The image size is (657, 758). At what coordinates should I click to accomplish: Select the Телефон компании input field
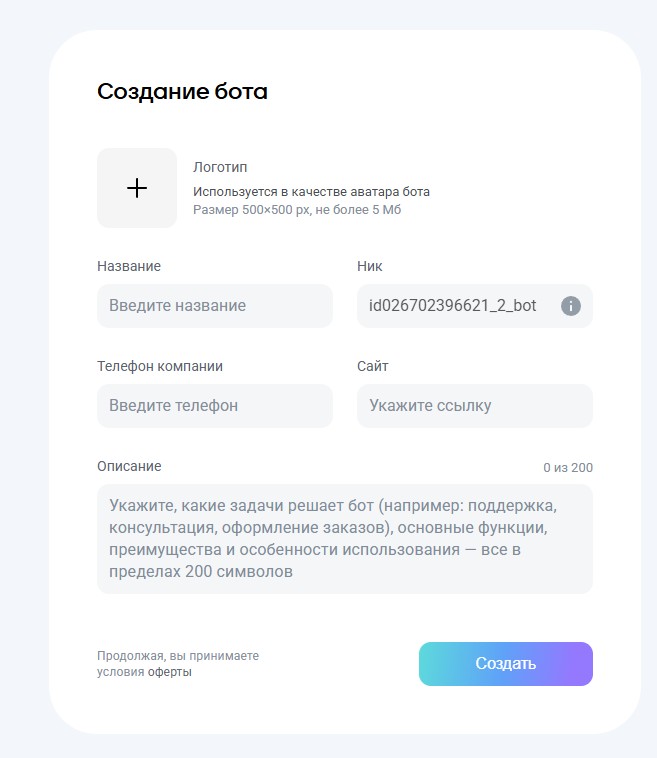(x=214, y=406)
